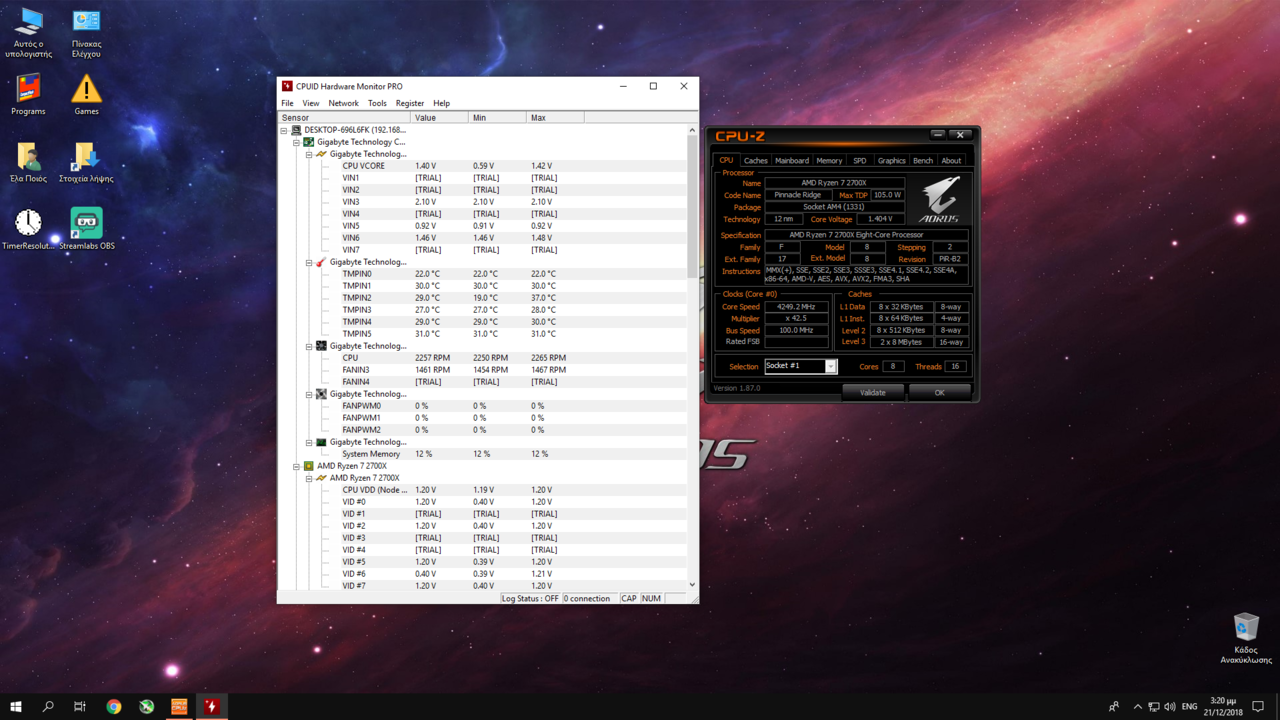The height and width of the screenshot is (720, 1280).
Task: Open Task View from the taskbar
Action: click(x=80, y=706)
